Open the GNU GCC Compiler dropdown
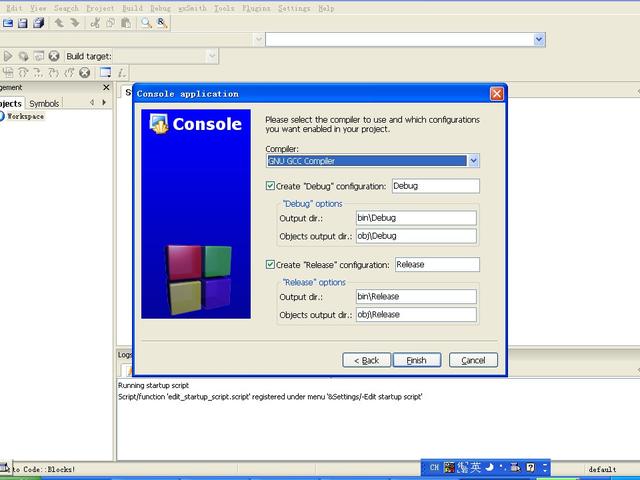Viewport: 640px width, 480px height. coord(473,161)
